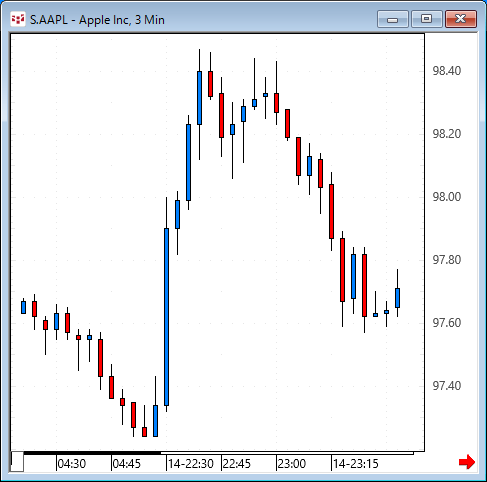Click the 23:00 time axis label
This screenshot has width=487, height=482.
[292, 464]
